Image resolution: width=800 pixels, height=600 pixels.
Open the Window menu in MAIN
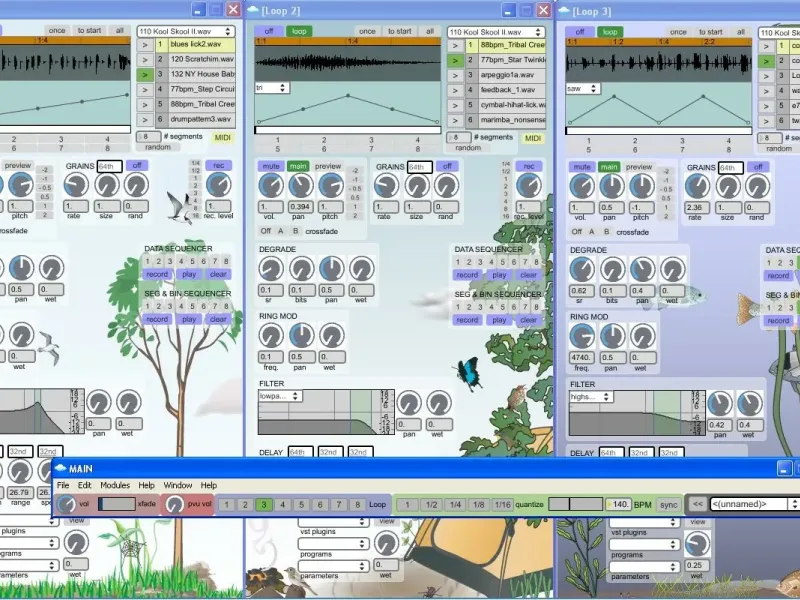click(x=178, y=485)
